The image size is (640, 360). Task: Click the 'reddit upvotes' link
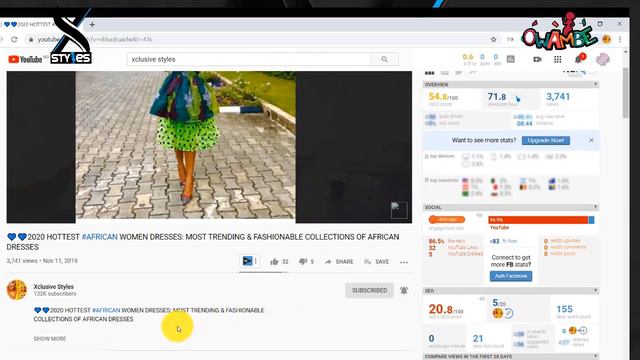(x=565, y=241)
